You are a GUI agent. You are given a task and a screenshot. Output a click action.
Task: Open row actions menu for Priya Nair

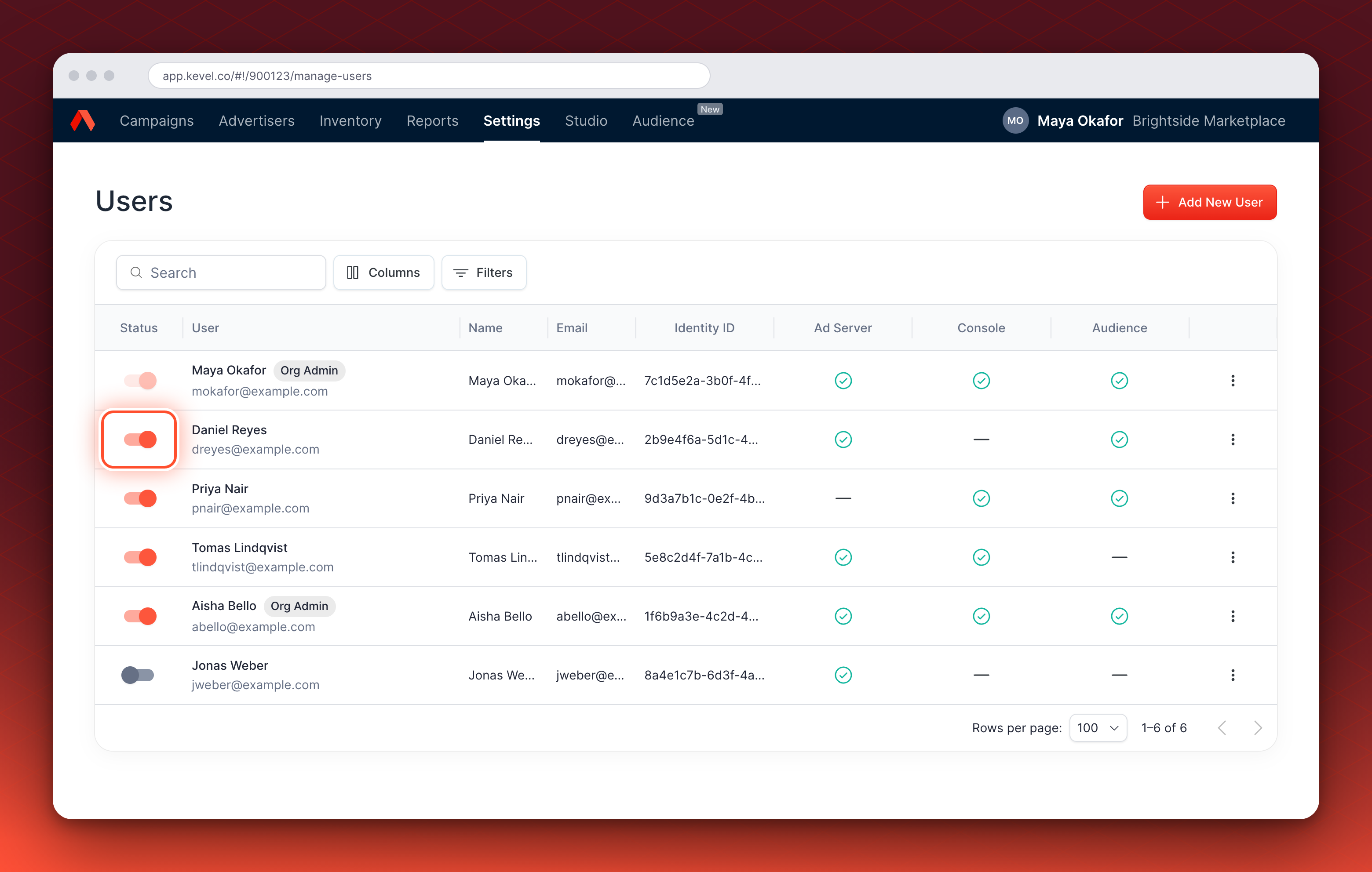pyautogui.click(x=1233, y=498)
